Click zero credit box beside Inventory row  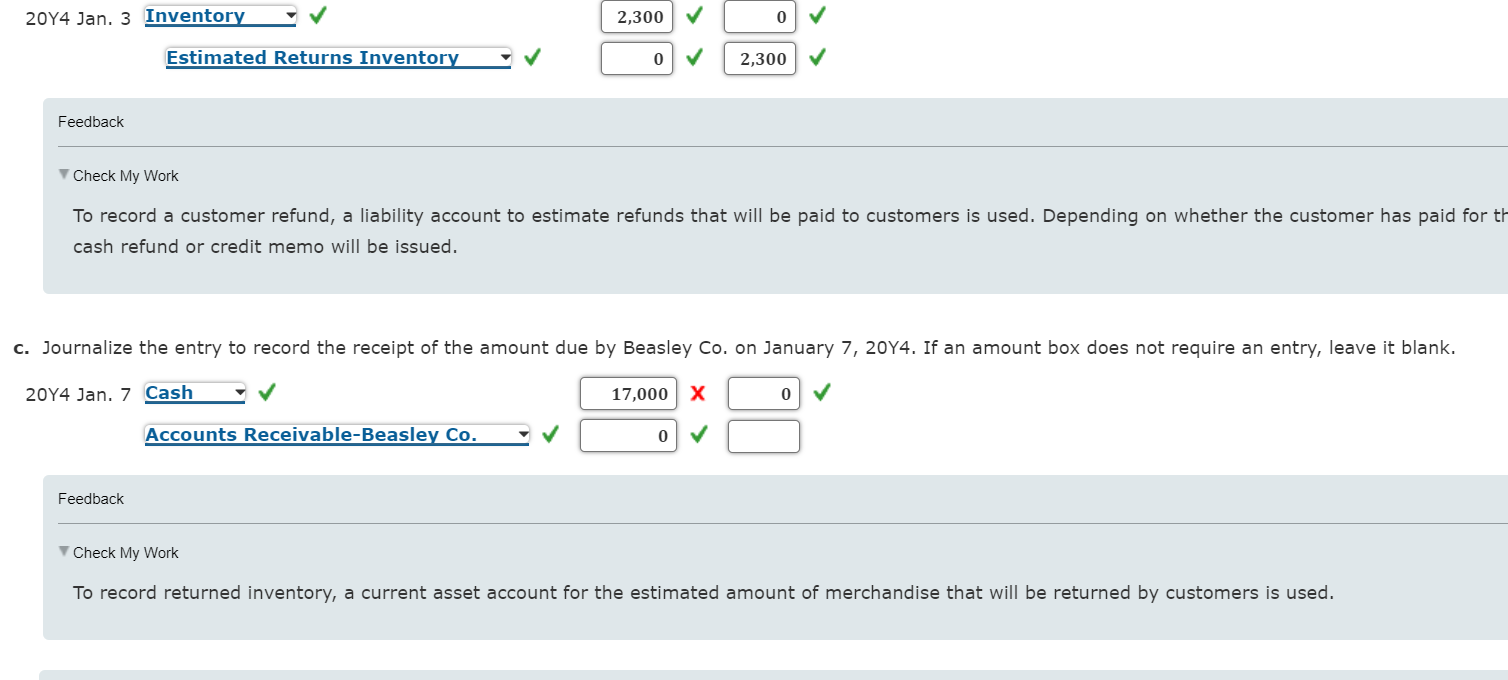(x=759, y=16)
